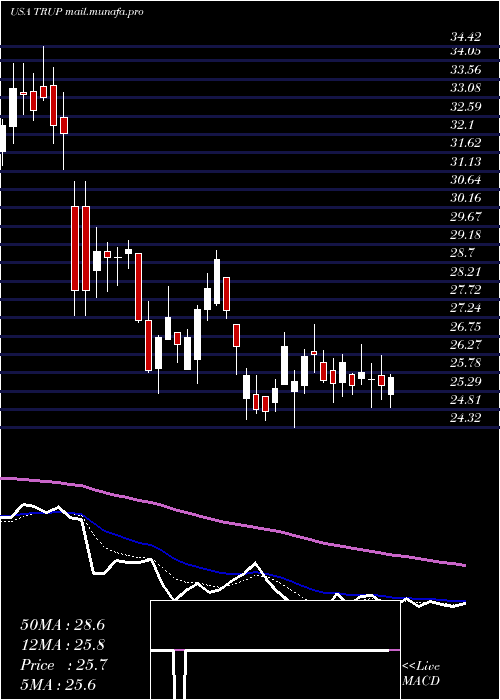Click the 'USA TRUP mail.munafa.pro' title text
Viewport: 500px width, 700px height.
(x=77, y=12)
